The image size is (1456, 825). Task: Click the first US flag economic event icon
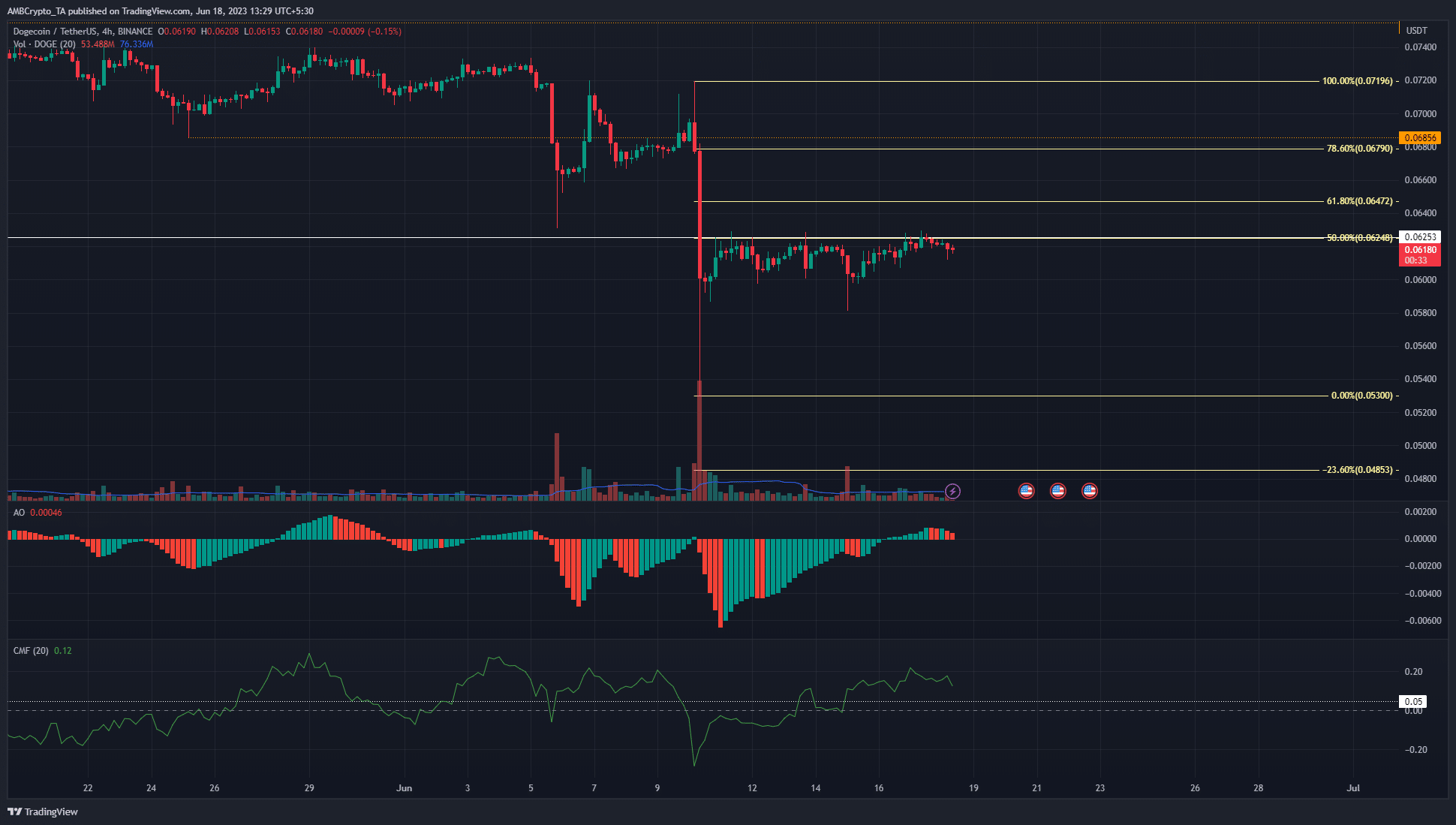click(x=1026, y=491)
